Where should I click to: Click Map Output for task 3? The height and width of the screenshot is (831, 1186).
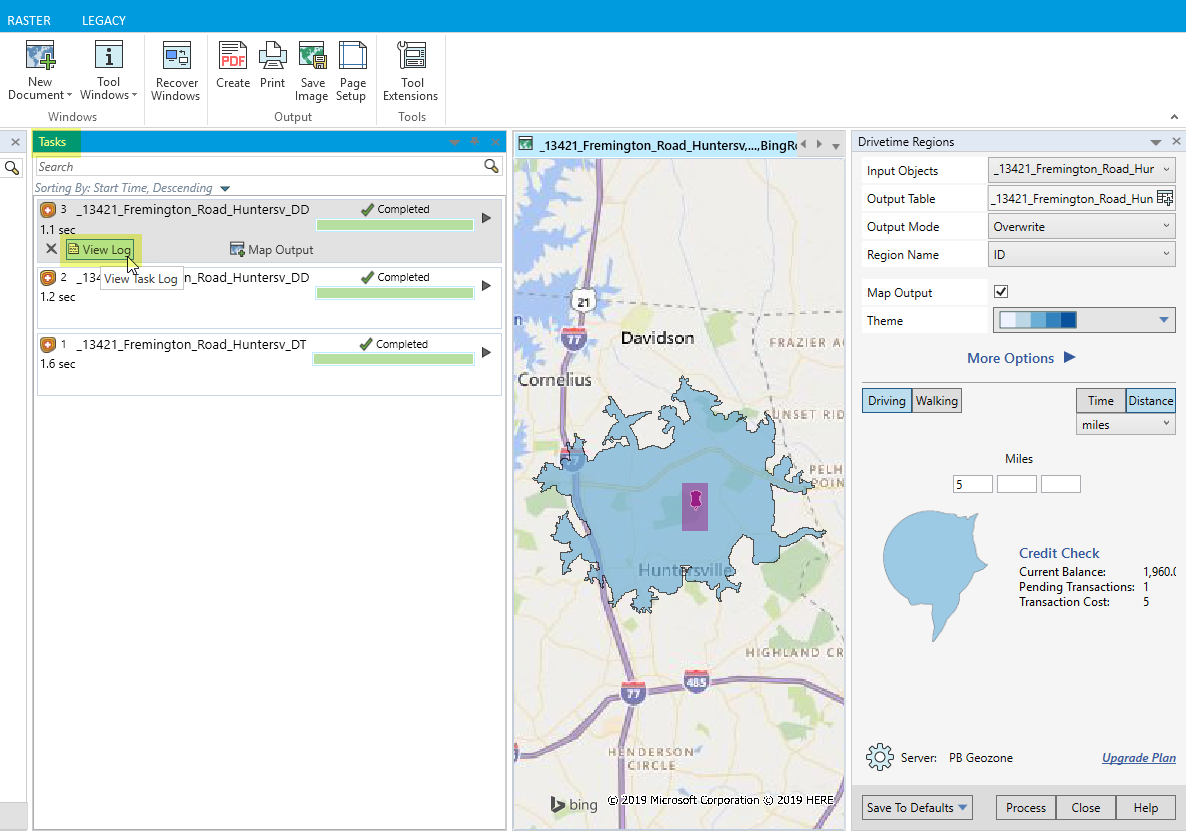click(x=272, y=250)
